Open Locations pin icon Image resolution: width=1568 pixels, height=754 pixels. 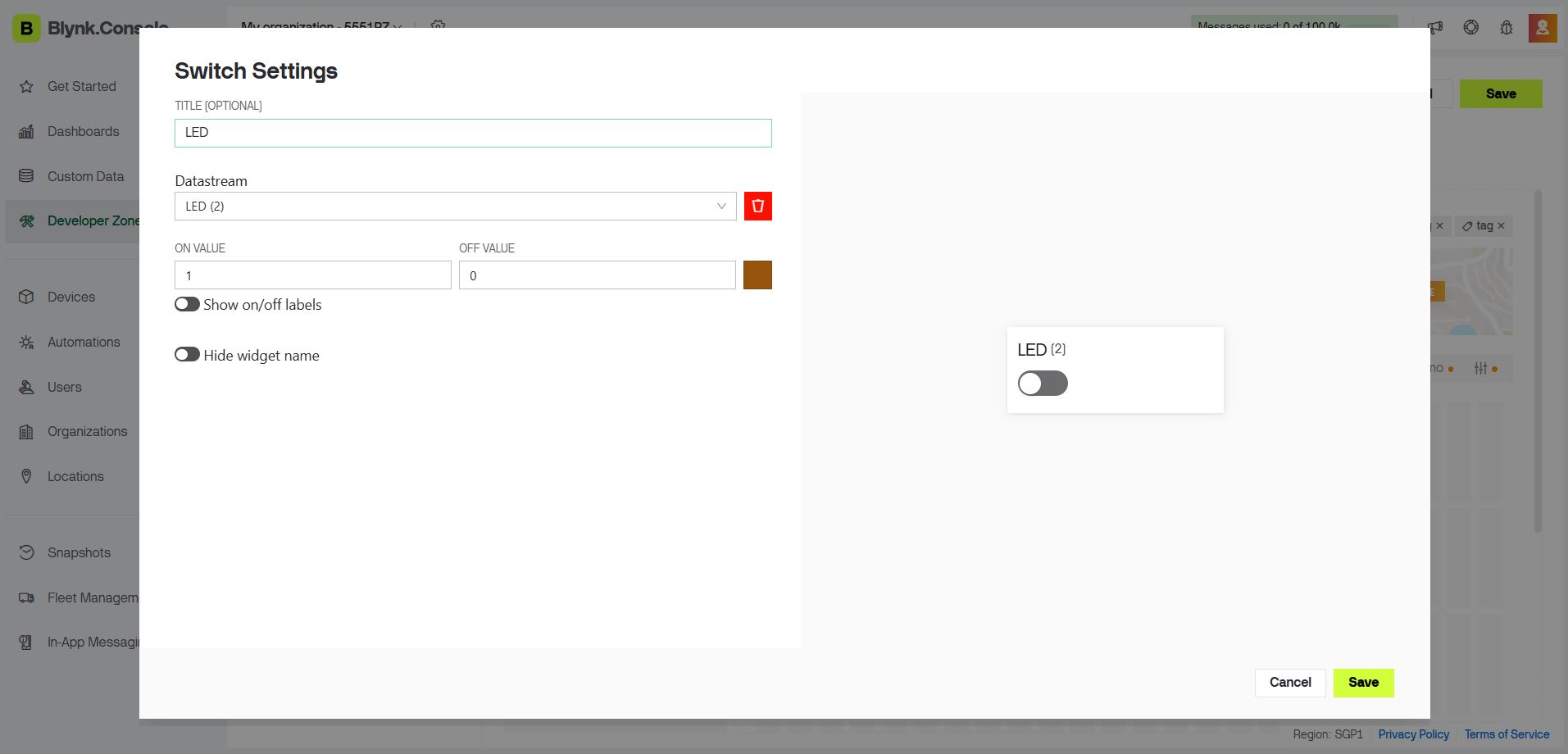pyautogui.click(x=26, y=476)
